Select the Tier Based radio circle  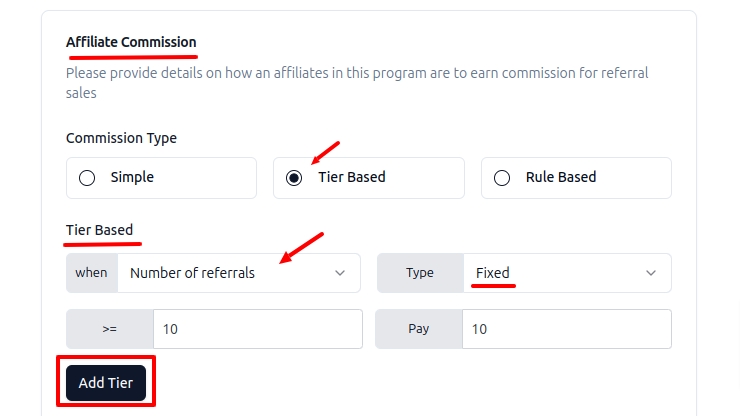(x=294, y=178)
